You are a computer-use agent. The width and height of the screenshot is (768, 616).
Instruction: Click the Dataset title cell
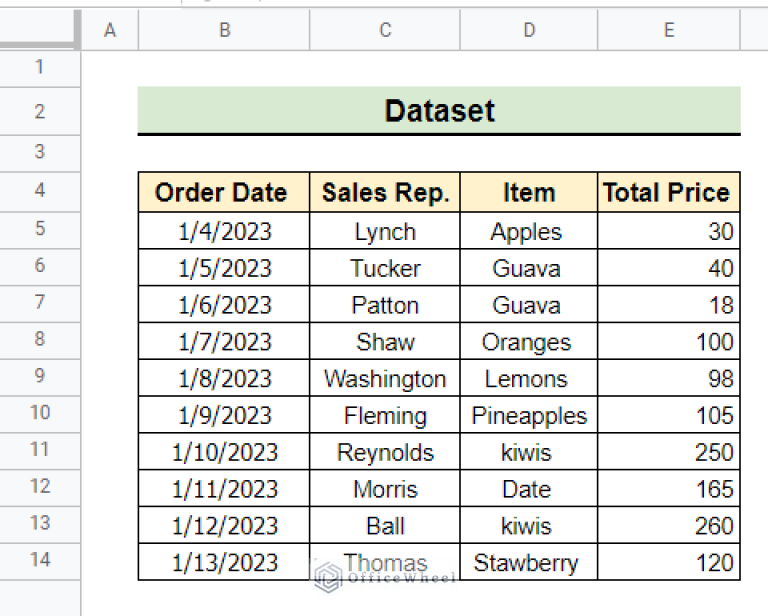point(439,110)
